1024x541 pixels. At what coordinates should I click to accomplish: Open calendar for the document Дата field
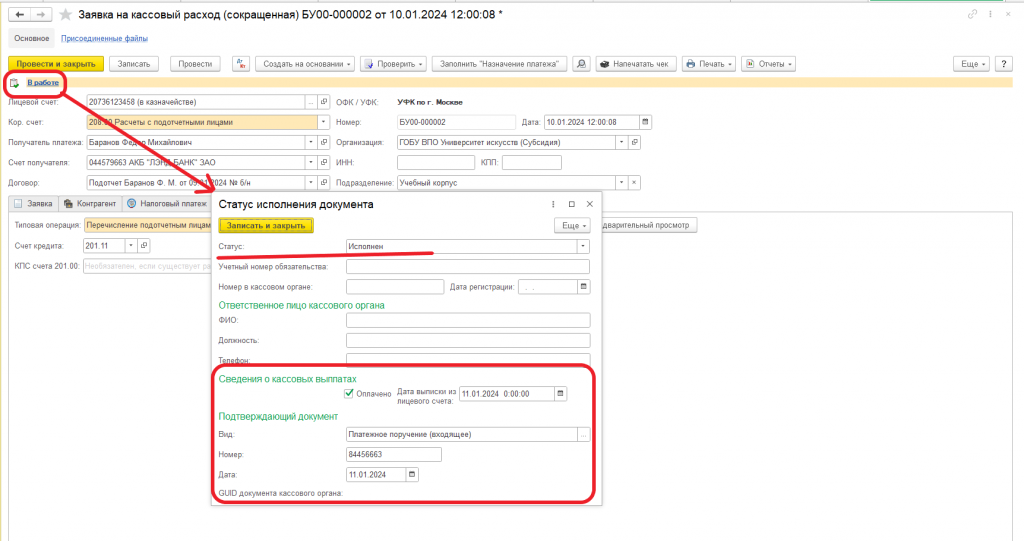pos(645,122)
